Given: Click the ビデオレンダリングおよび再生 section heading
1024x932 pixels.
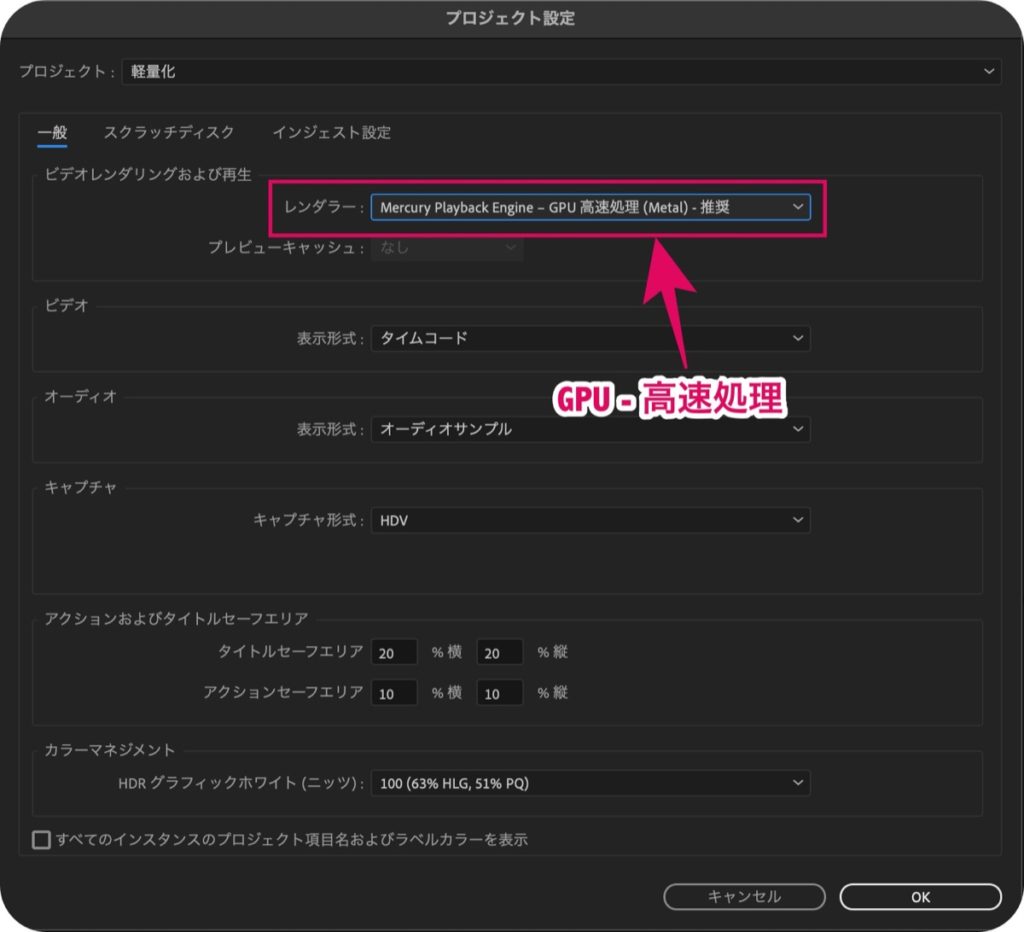Looking at the screenshot, I should (148, 174).
